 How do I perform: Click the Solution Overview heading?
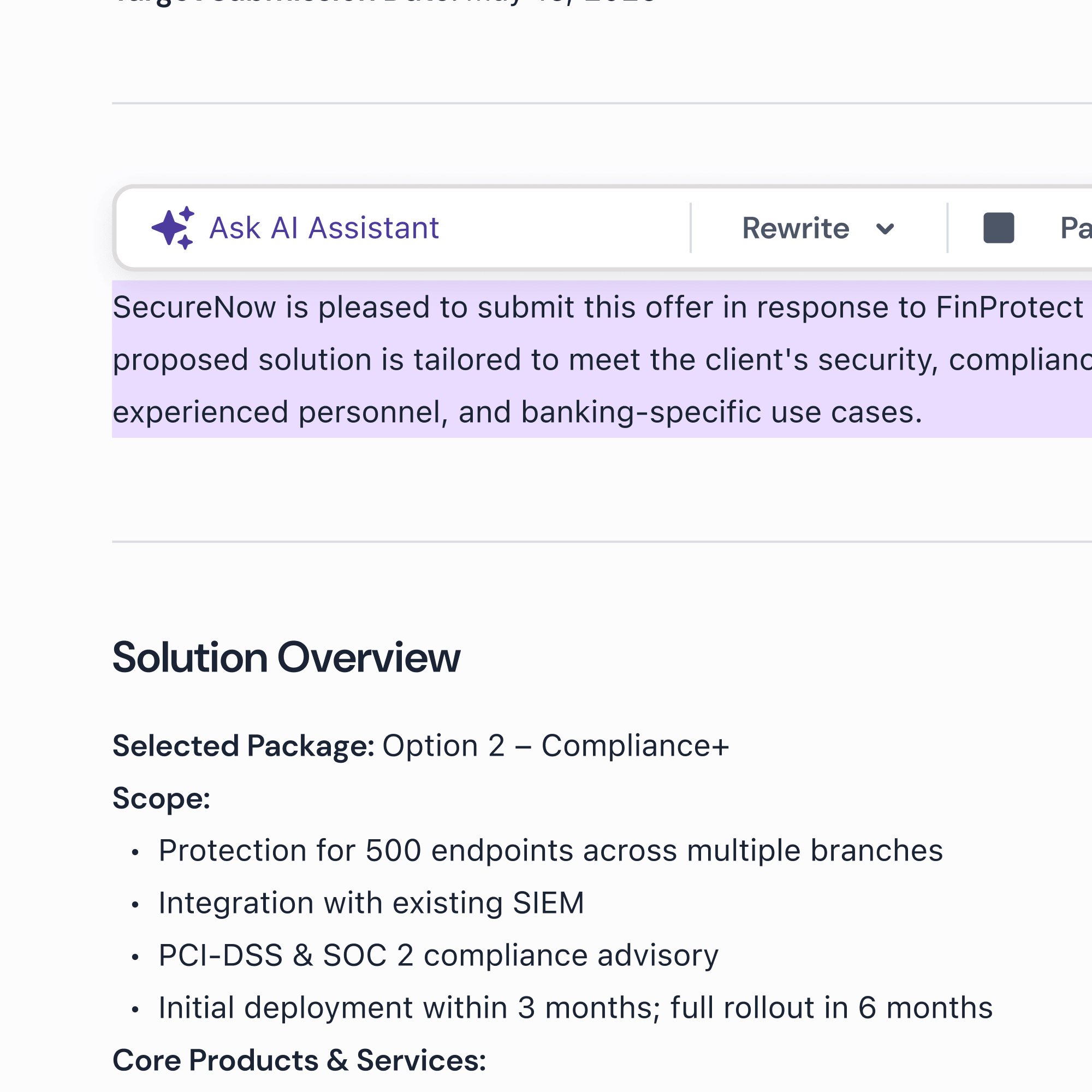tap(286, 657)
